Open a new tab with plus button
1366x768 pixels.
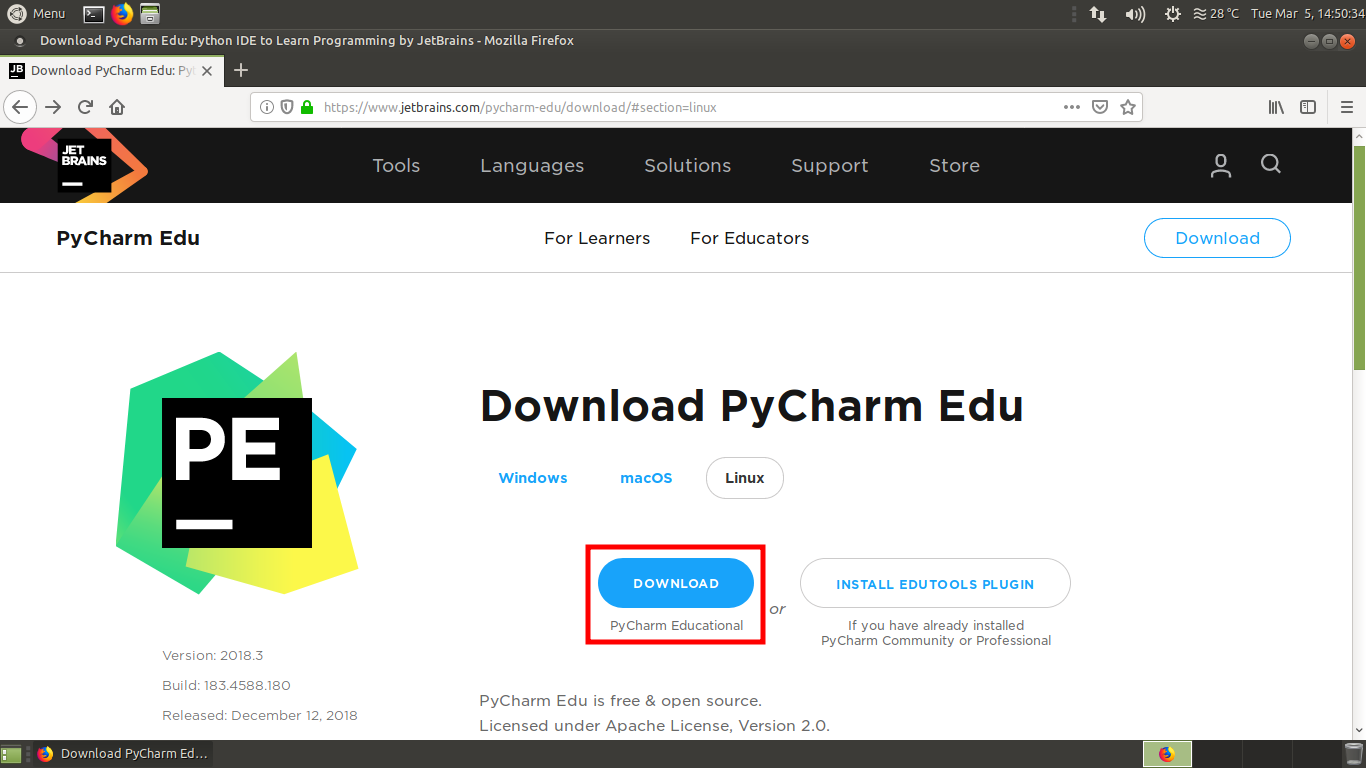(241, 70)
